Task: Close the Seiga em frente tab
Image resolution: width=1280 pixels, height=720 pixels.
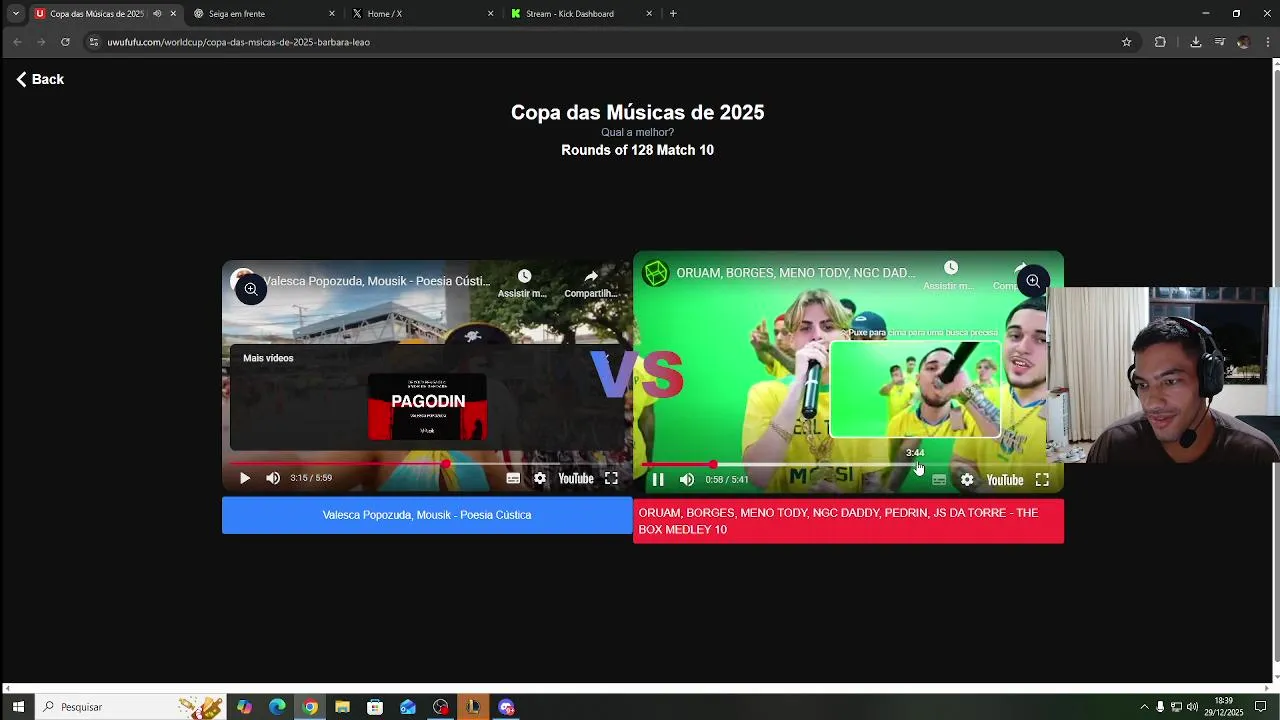Action: (332, 14)
